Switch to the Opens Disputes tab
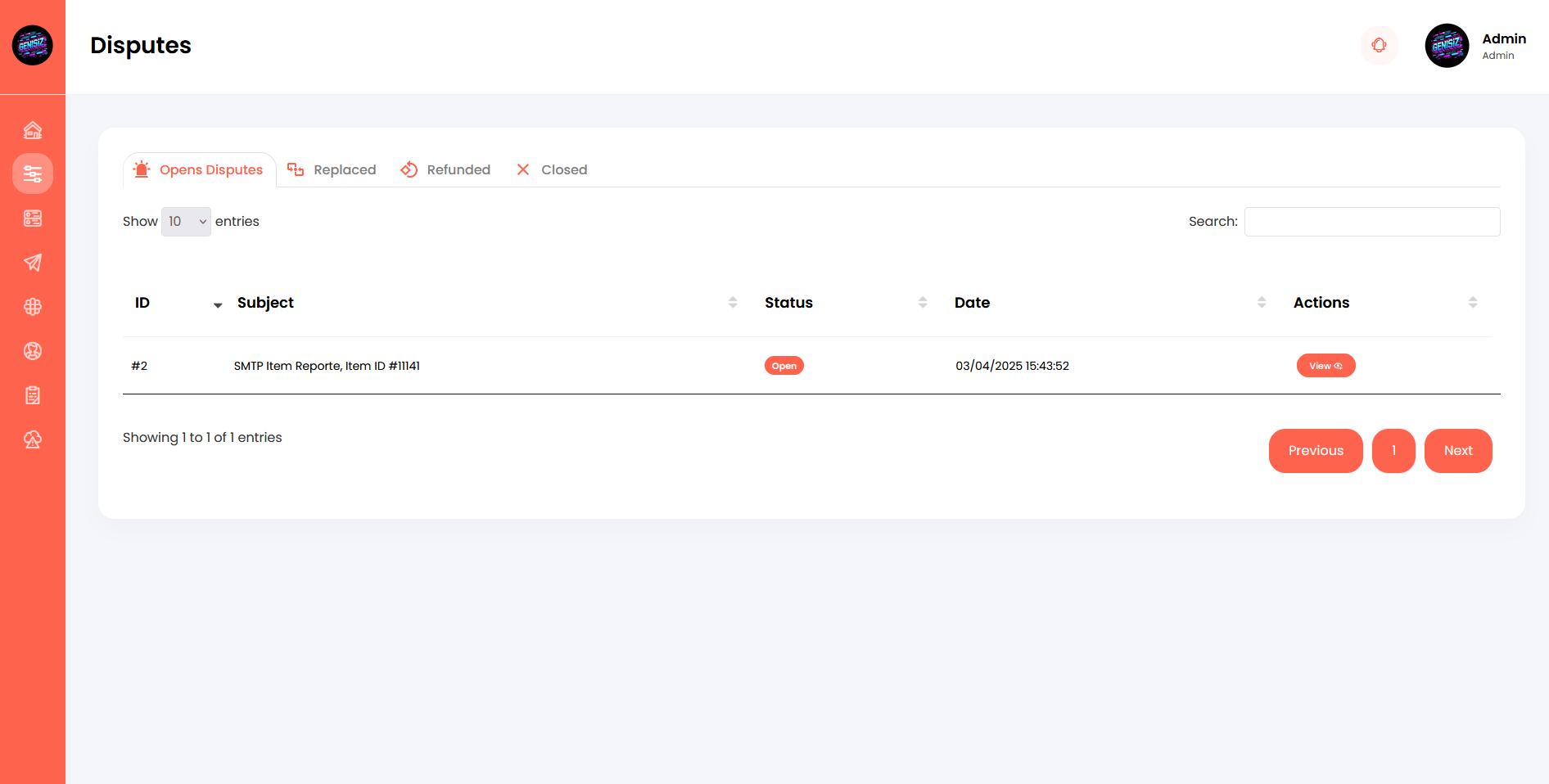 pyautogui.click(x=199, y=169)
